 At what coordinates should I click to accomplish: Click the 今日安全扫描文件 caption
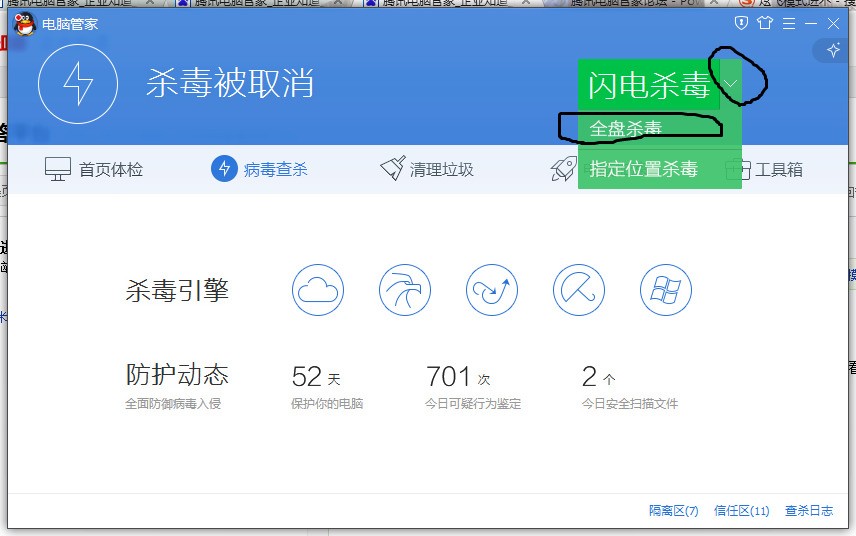(629, 404)
